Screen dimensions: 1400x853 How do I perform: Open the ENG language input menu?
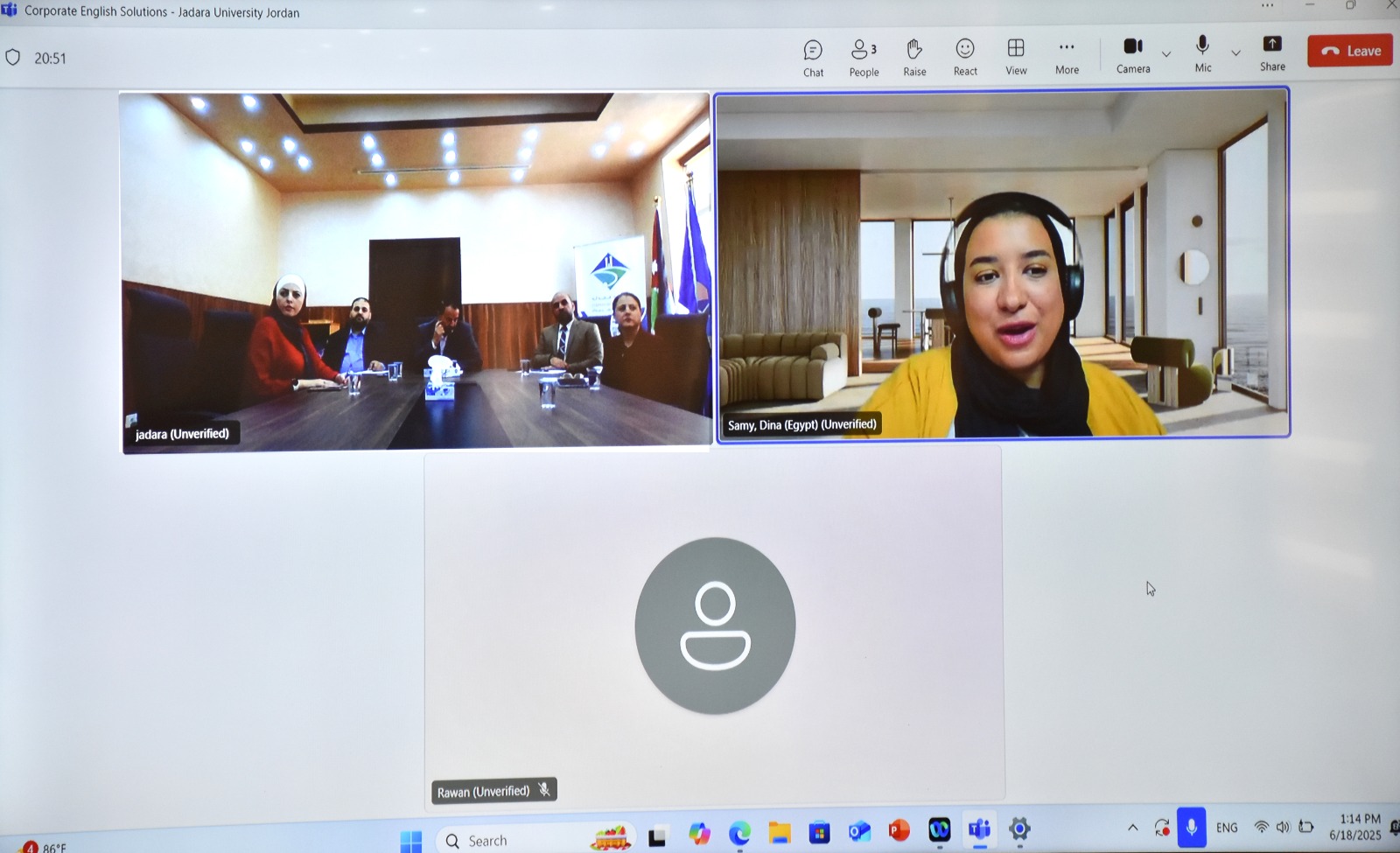pyautogui.click(x=1227, y=828)
